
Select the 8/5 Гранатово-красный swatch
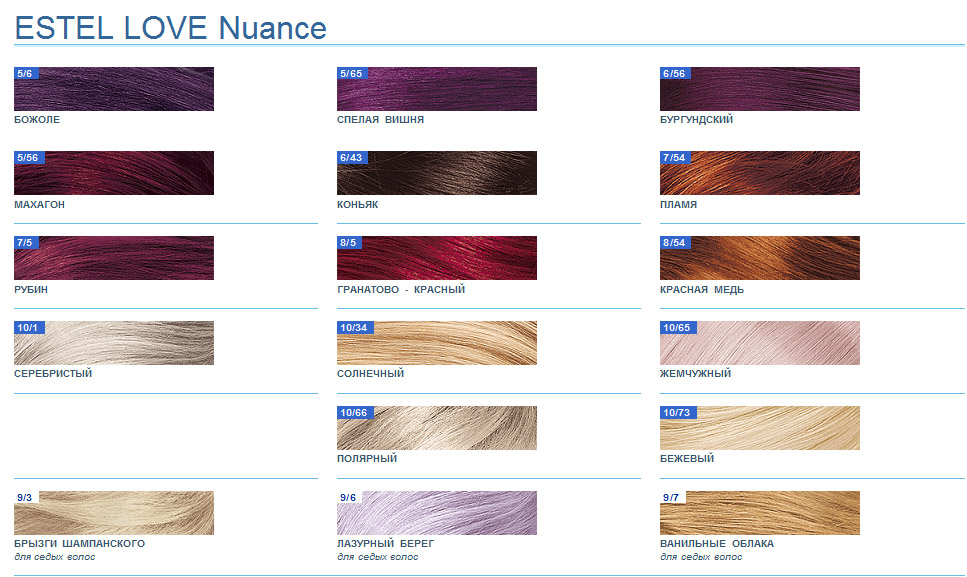pos(437,258)
